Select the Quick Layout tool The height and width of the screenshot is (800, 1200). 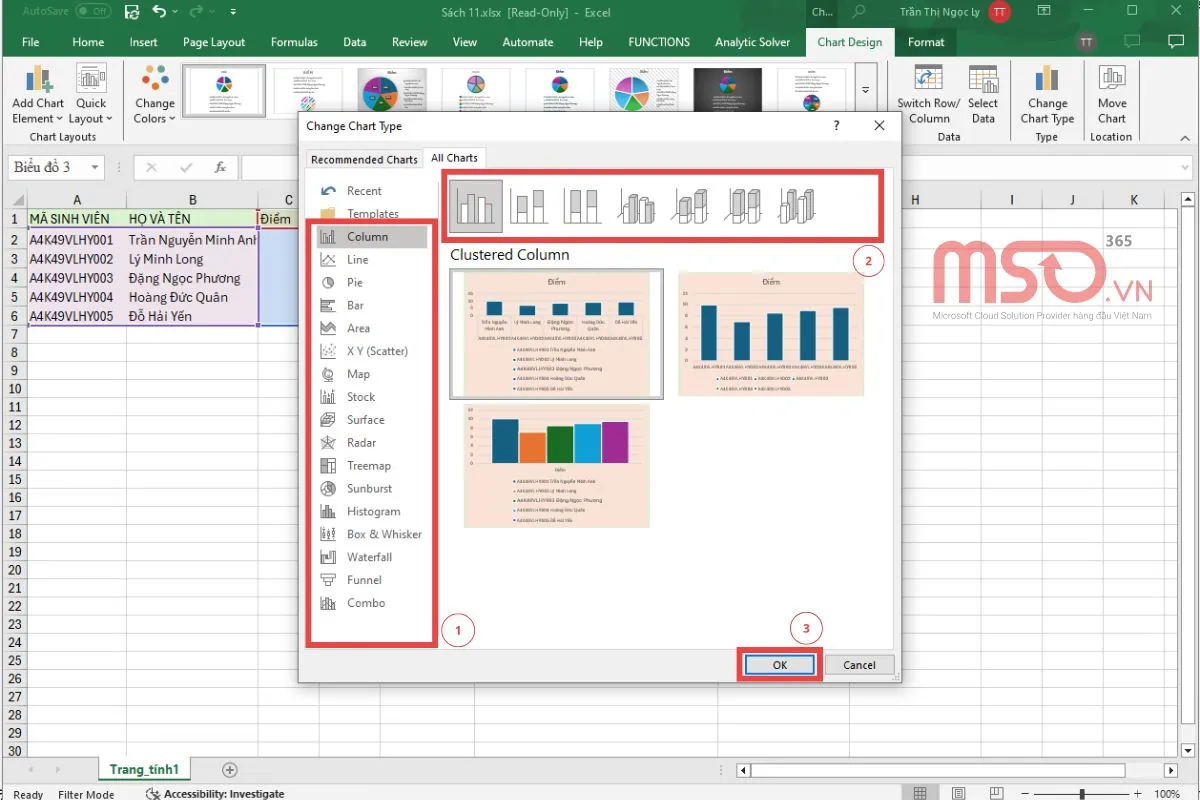coord(91,97)
